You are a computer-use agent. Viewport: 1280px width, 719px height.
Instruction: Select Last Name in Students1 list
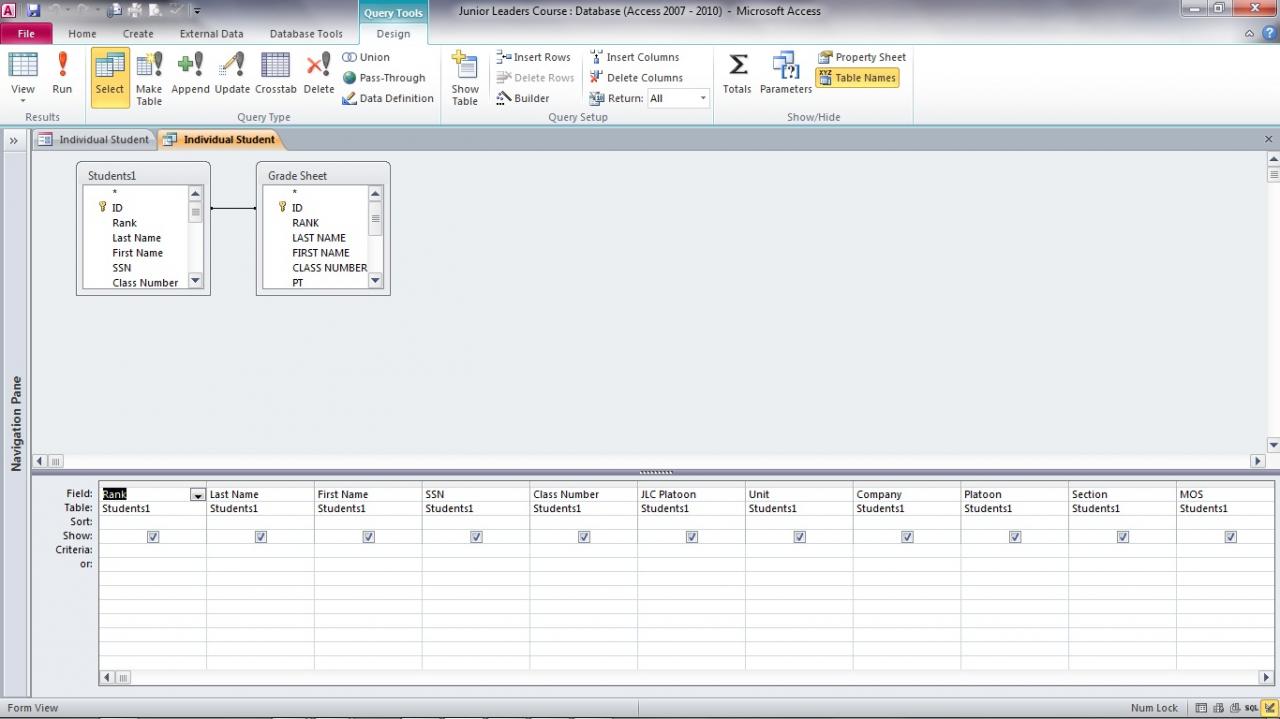pos(136,238)
